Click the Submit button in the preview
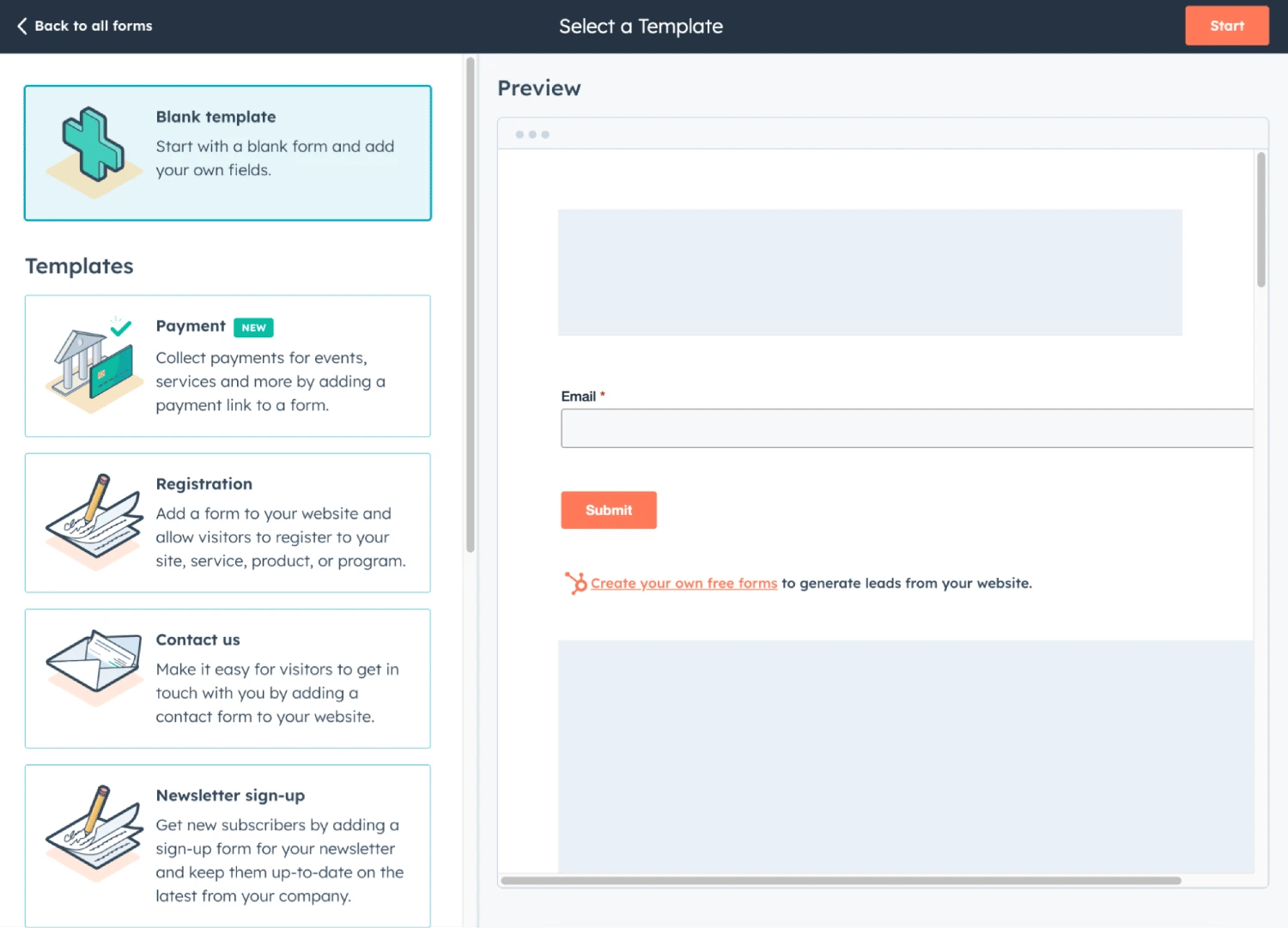Image resolution: width=1288 pixels, height=928 pixels. [x=608, y=510]
